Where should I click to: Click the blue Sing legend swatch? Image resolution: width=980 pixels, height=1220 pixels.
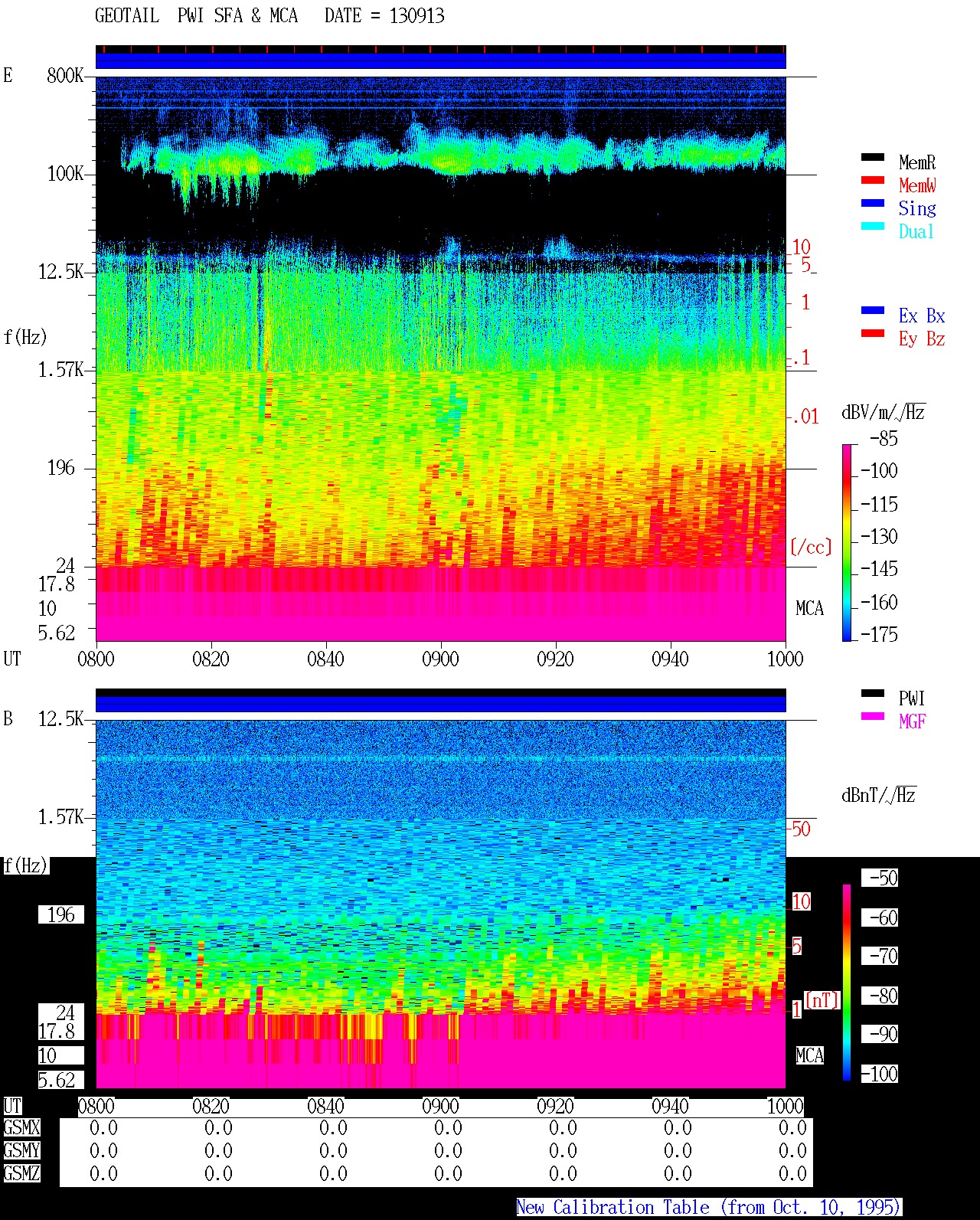click(872, 204)
